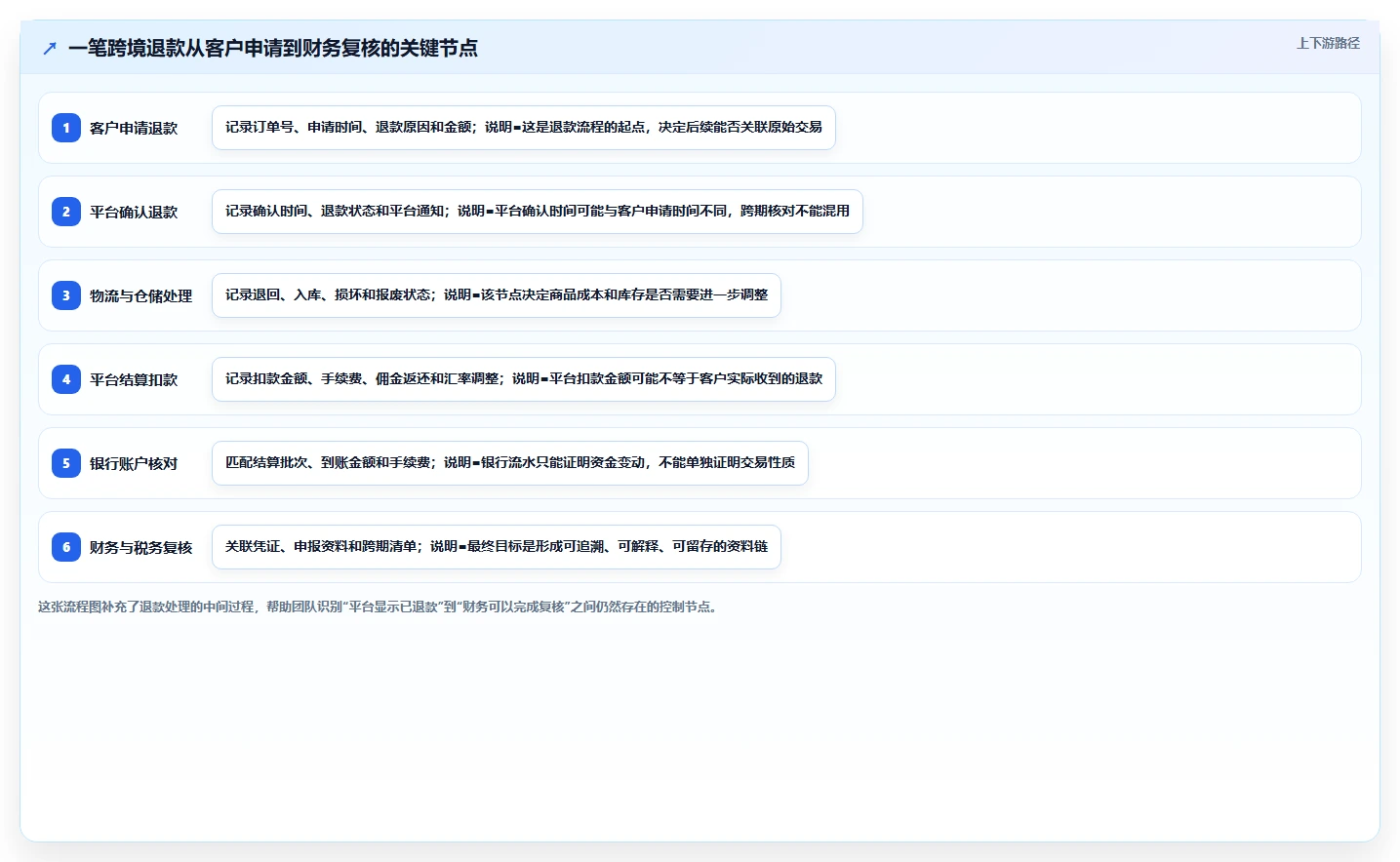Image resolution: width=1400 pixels, height=862 pixels.
Task: Click step number 5 badge
Action: tap(66, 463)
